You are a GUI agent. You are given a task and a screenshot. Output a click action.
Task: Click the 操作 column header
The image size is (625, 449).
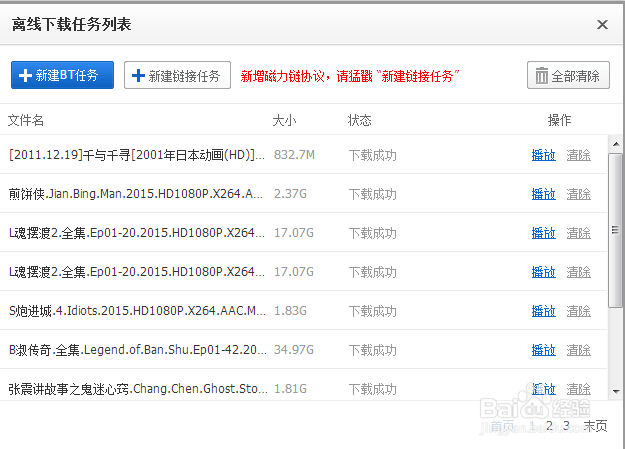coord(560,120)
